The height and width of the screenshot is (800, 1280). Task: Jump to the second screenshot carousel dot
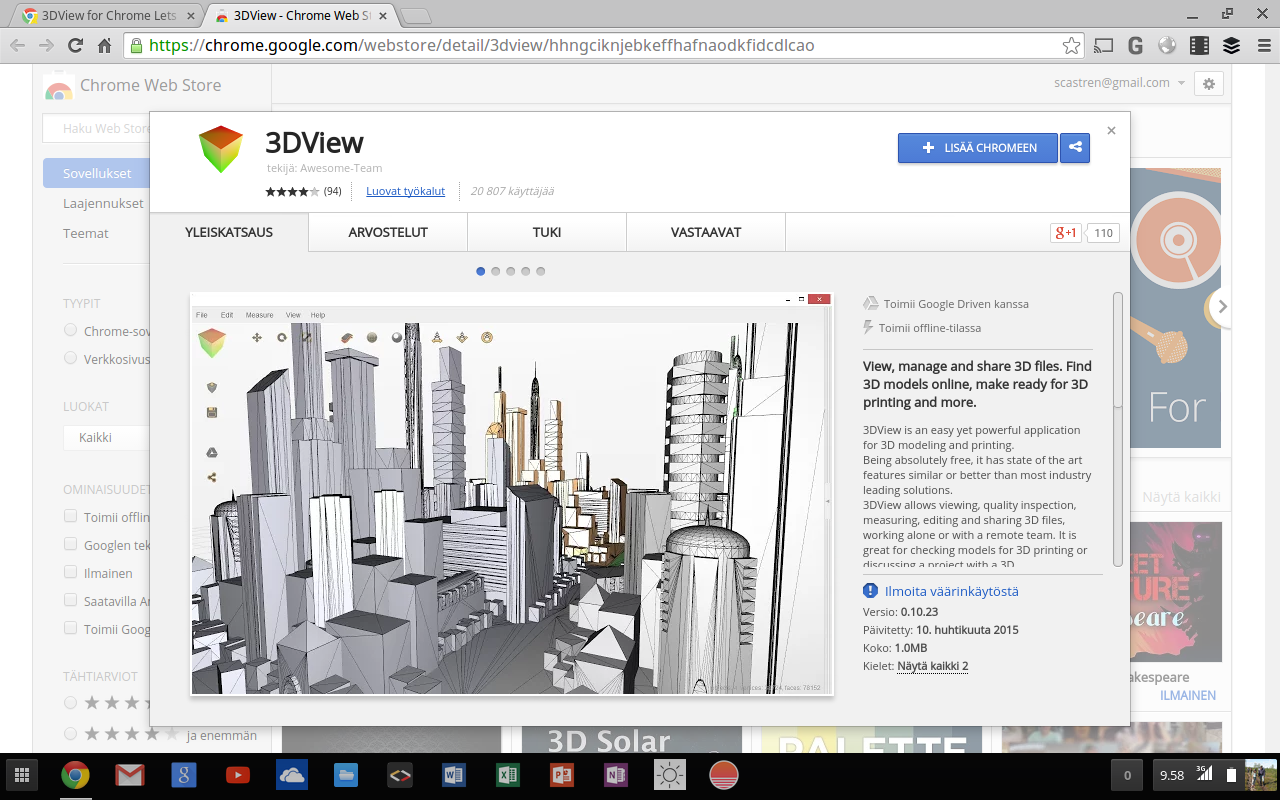(x=496, y=271)
